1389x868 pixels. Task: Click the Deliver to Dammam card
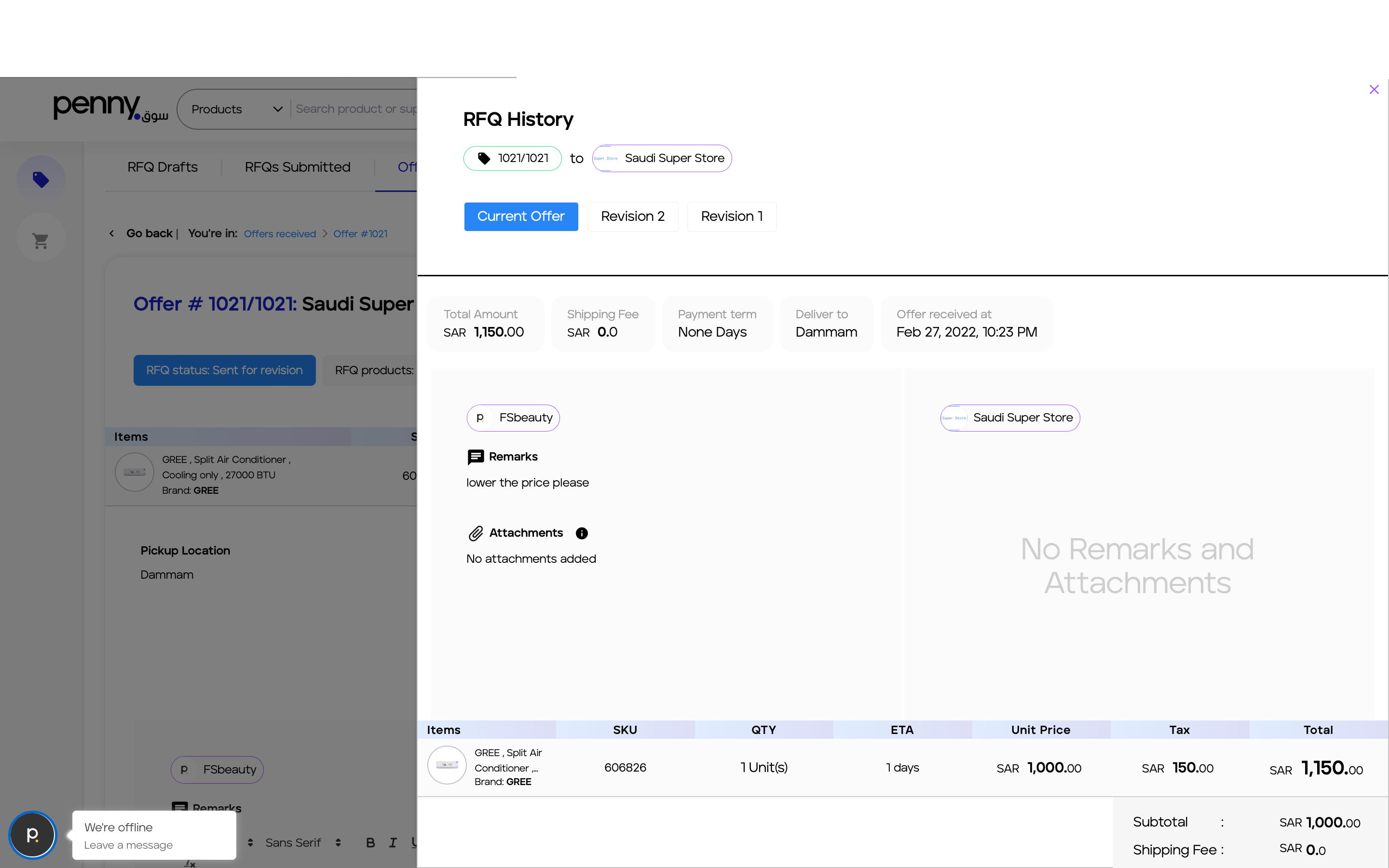click(x=826, y=324)
